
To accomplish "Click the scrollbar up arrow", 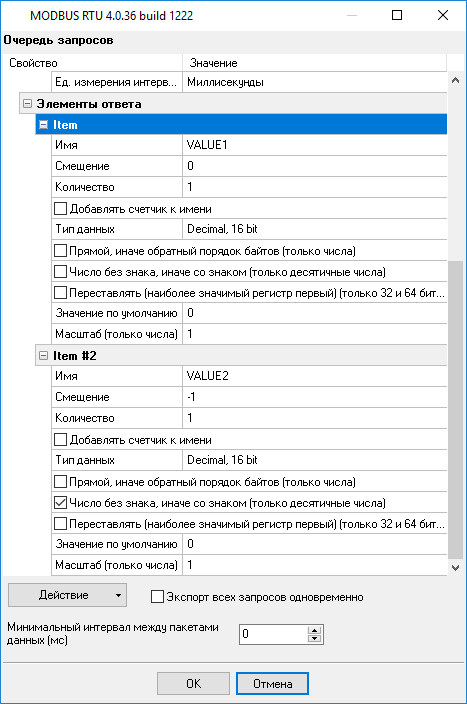I will coord(455,81).
